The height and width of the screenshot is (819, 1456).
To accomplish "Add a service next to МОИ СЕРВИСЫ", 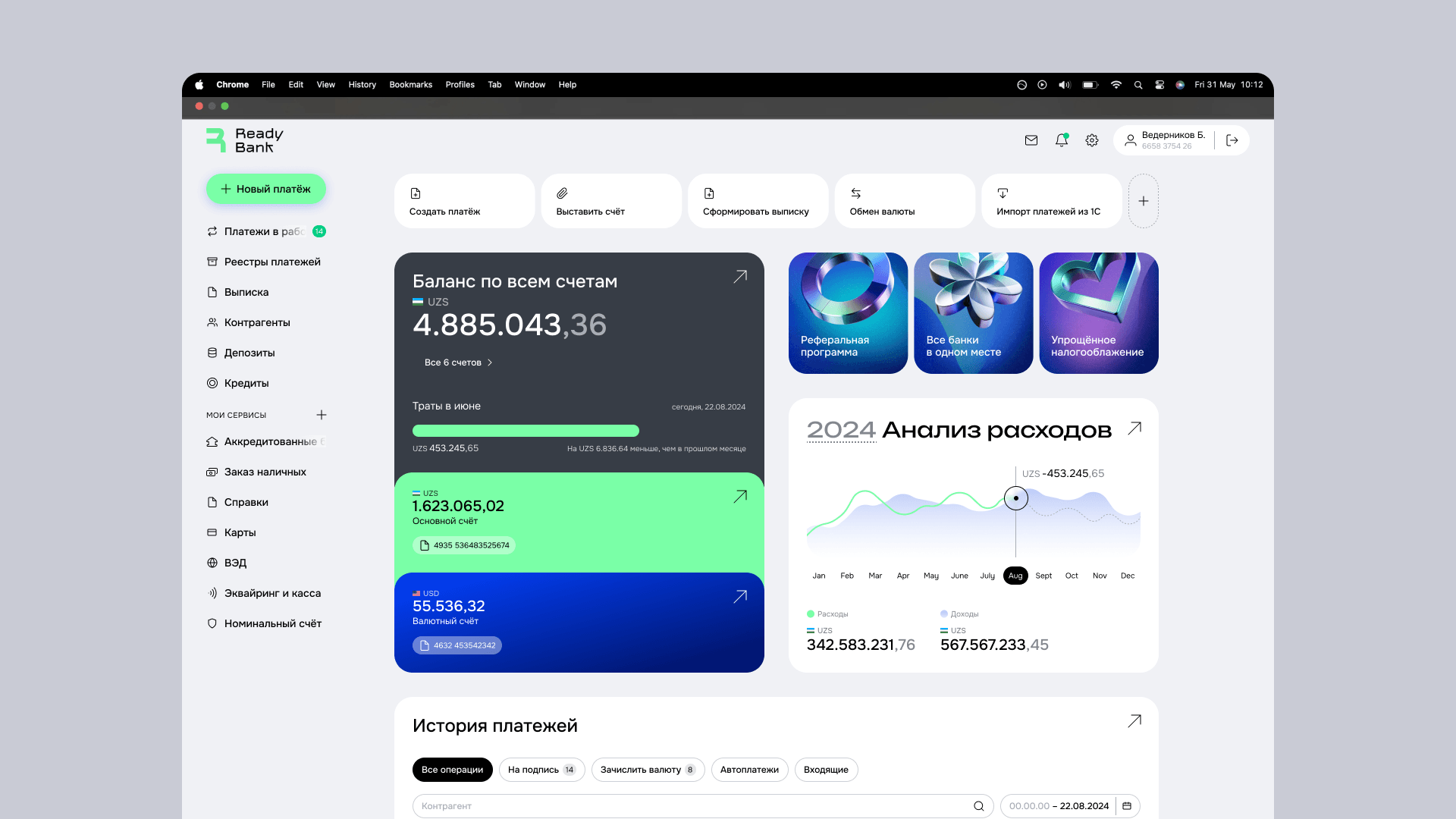I will point(322,415).
